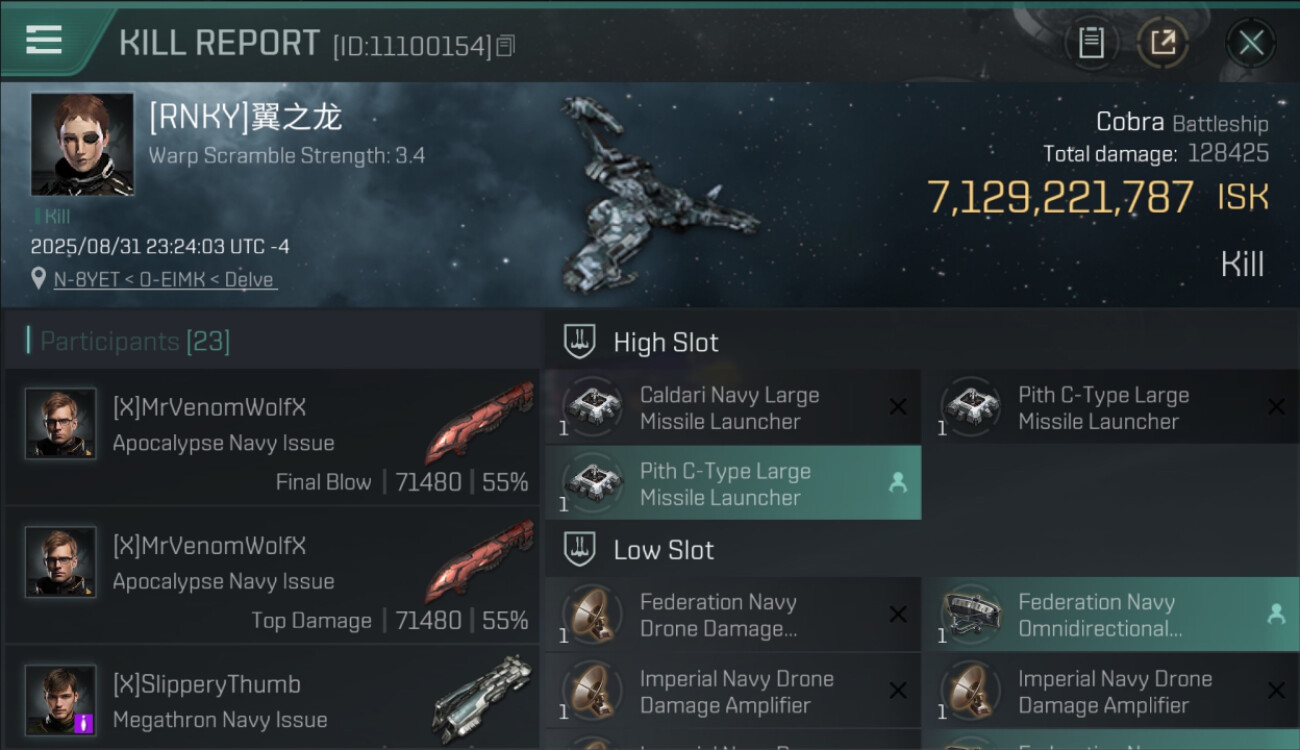Click the Low Slot section header
1300x750 pixels.
663,550
